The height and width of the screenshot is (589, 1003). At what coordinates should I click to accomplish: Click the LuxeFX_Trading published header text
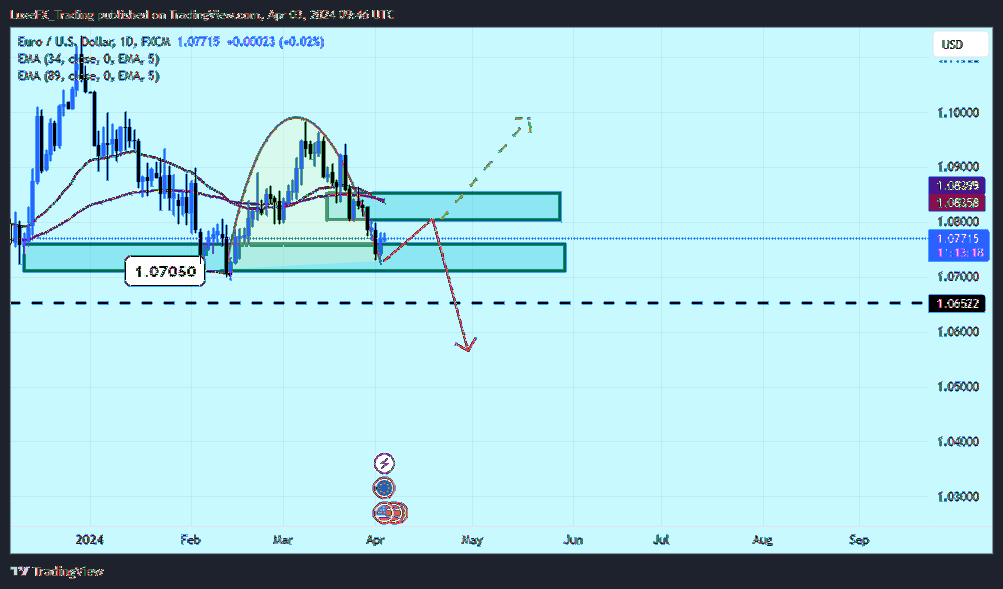coord(202,14)
